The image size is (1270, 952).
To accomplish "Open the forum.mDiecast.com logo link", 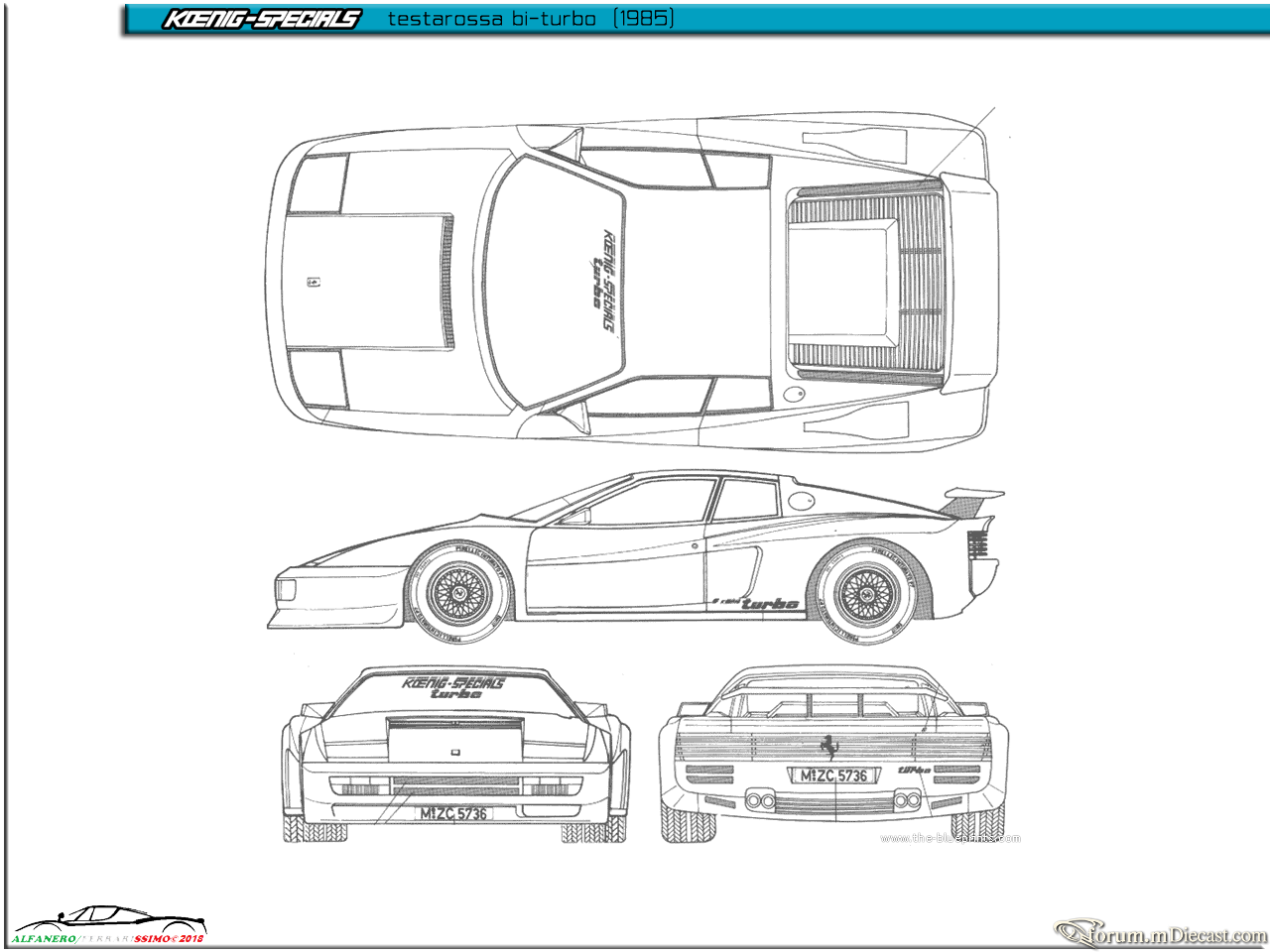I will [1161, 932].
